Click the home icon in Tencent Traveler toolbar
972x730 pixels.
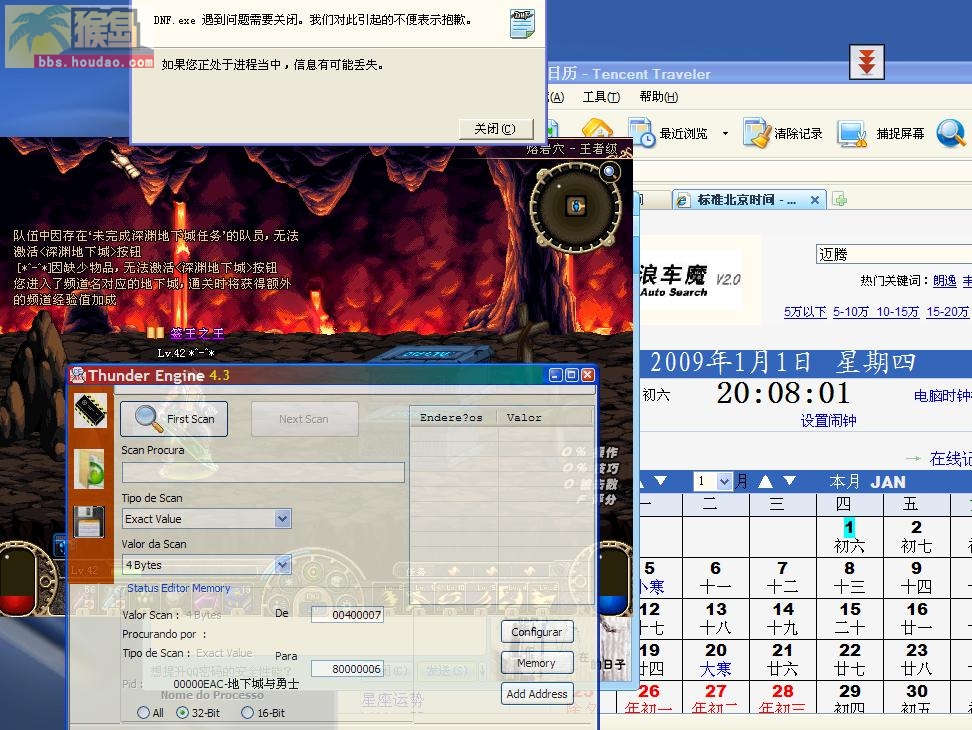coord(597,129)
